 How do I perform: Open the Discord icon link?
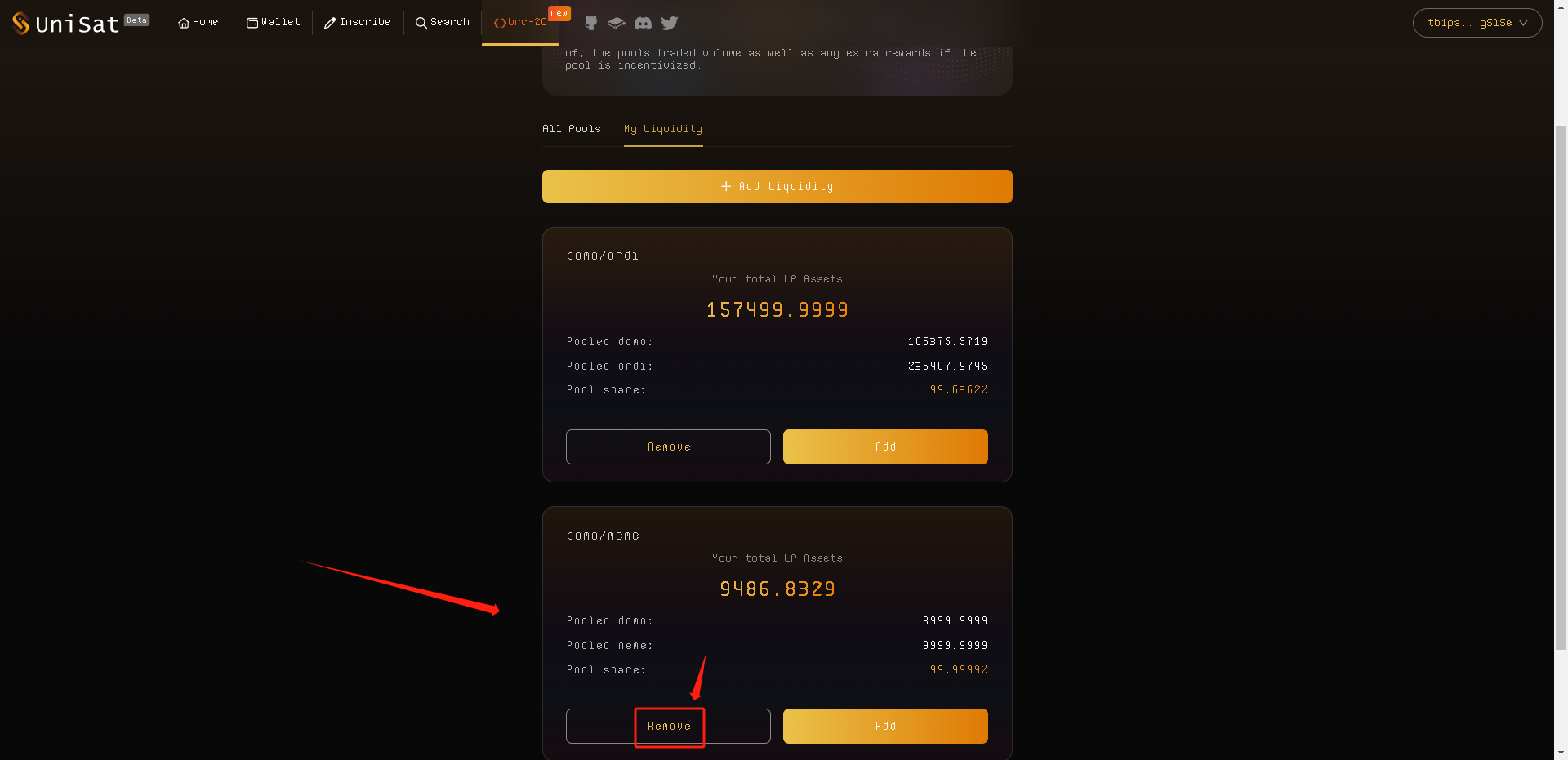click(643, 23)
